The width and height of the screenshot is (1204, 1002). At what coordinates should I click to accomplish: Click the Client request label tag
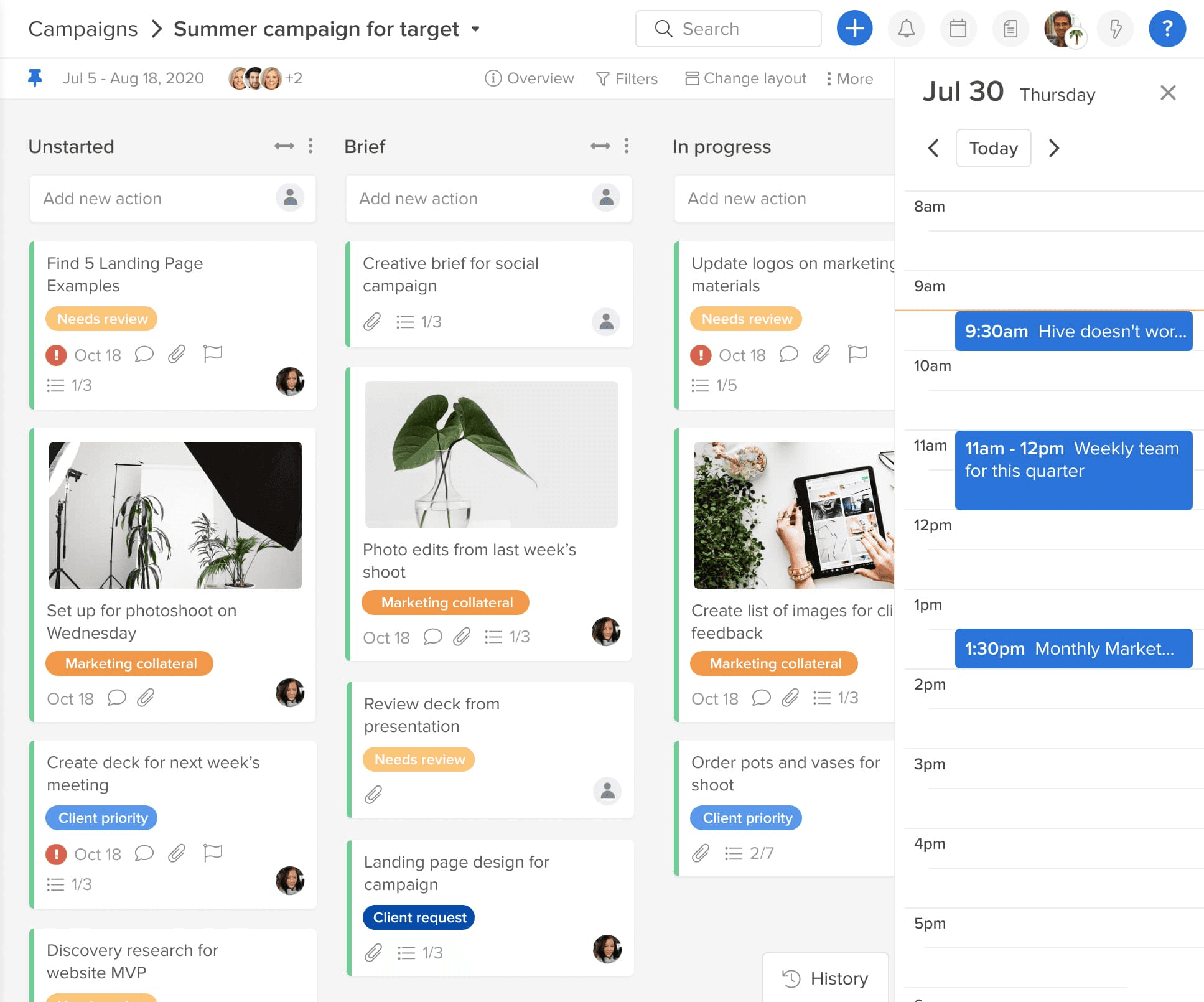pos(419,917)
